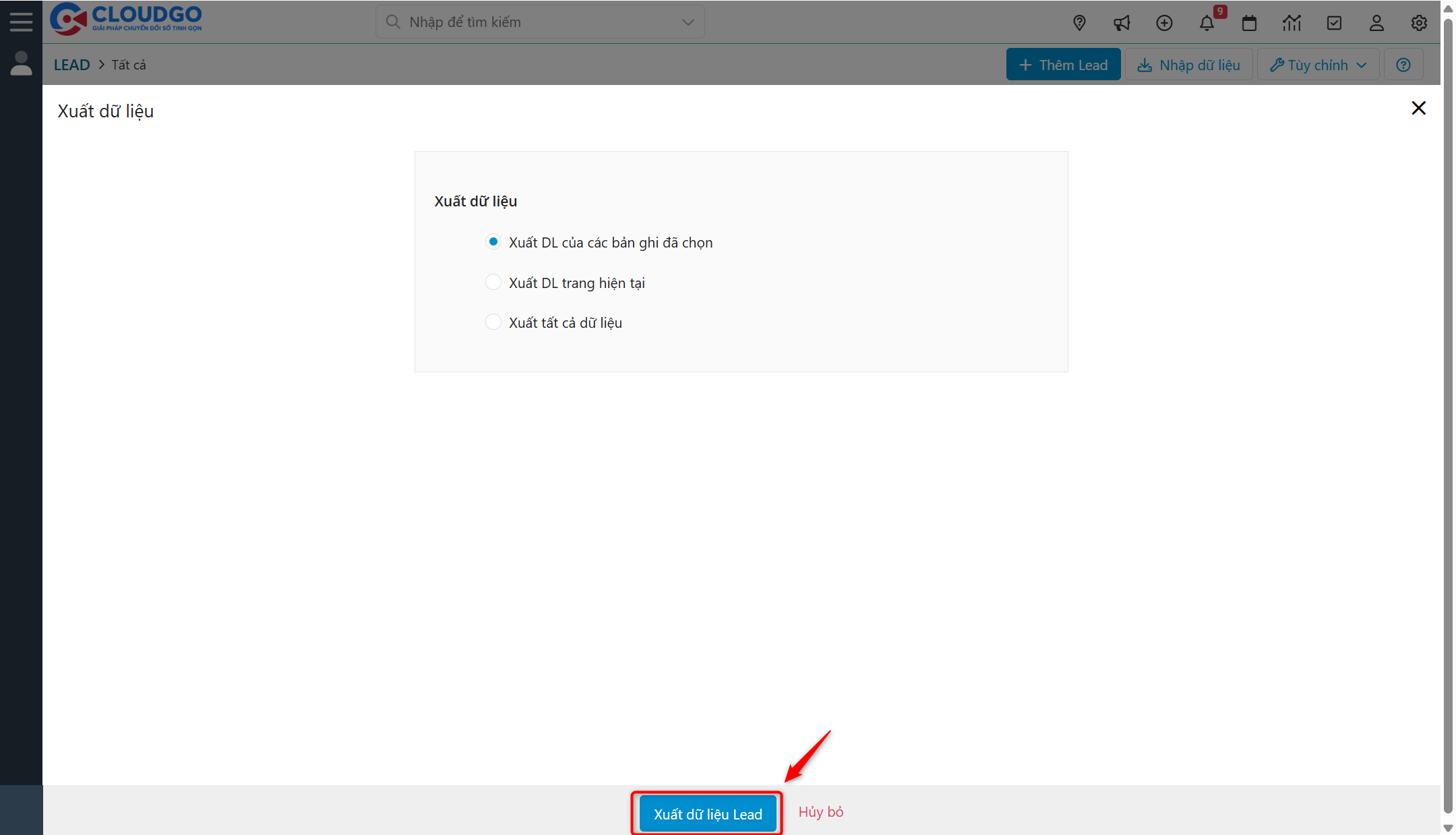Open the hamburger menu
Image resolution: width=1456 pixels, height=835 pixels.
pos(21,21)
